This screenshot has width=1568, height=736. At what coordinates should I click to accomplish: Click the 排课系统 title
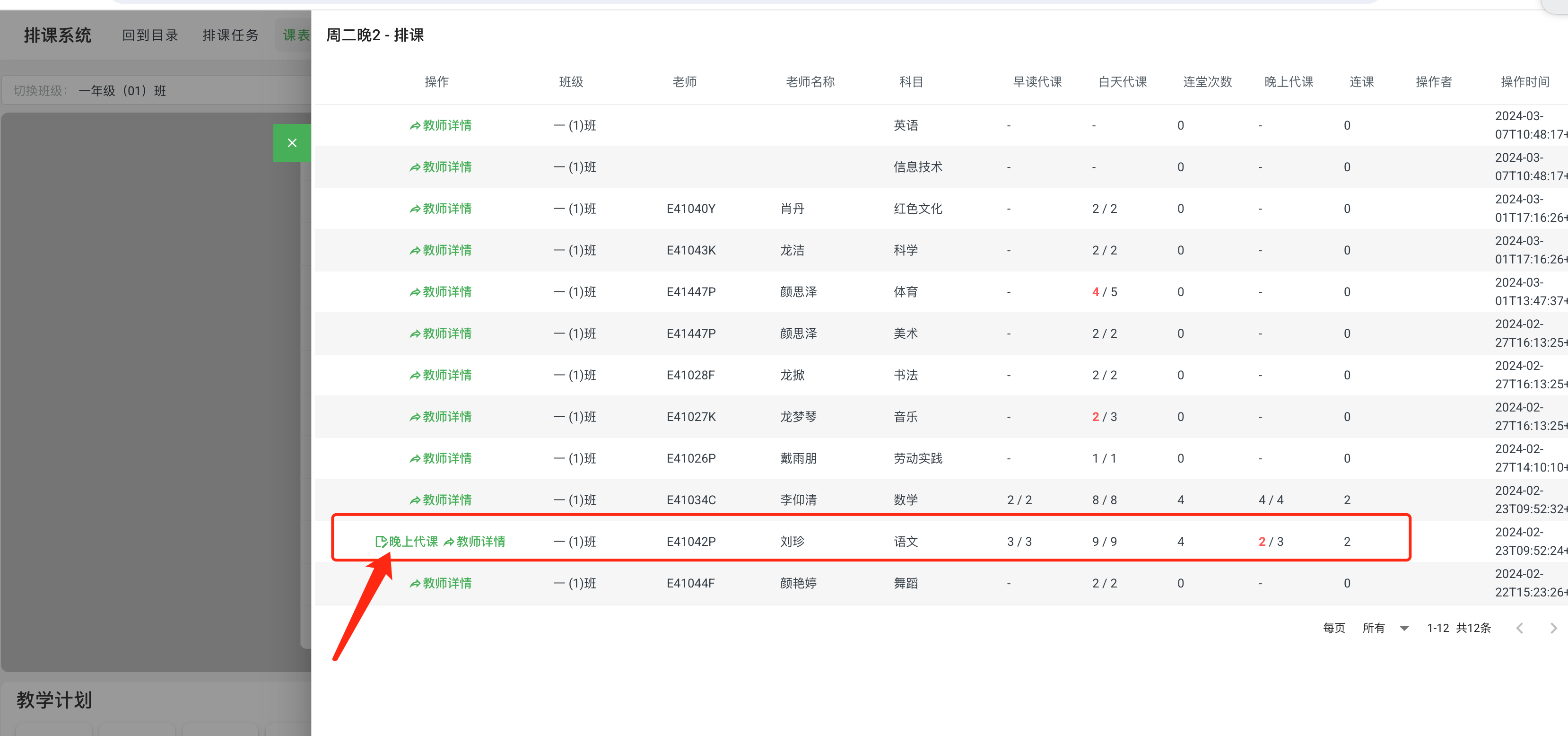tap(58, 35)
